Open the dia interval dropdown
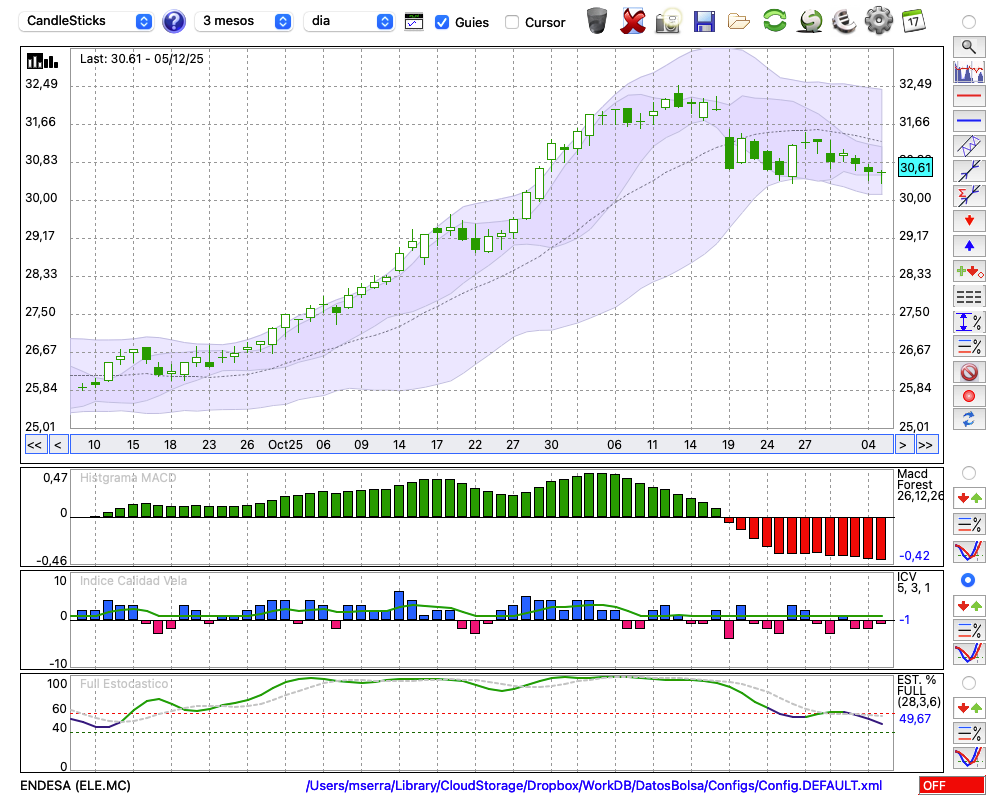 coord(349,21)
